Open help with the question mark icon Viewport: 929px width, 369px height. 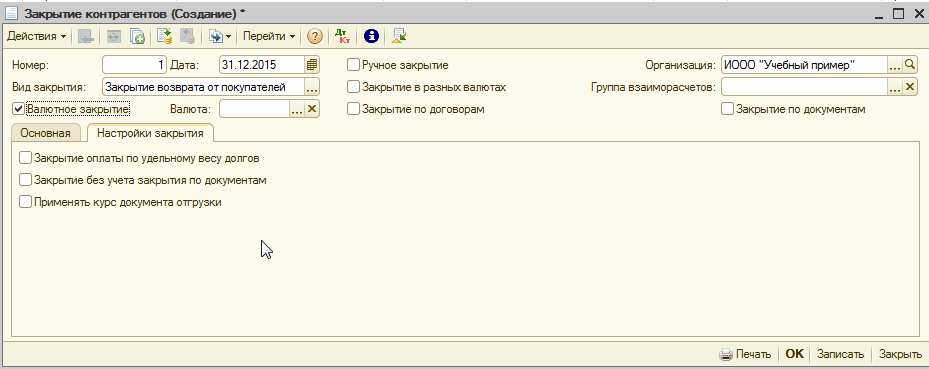point(315,37)
